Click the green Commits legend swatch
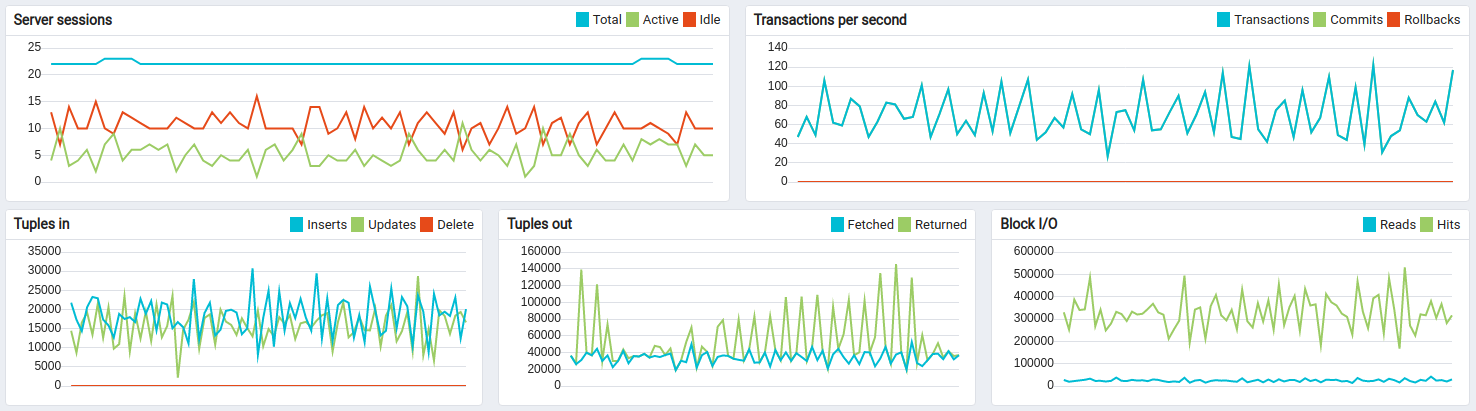Viewport: 1476px width, 411px height. pyautogui.click(x=1320, y=20)
